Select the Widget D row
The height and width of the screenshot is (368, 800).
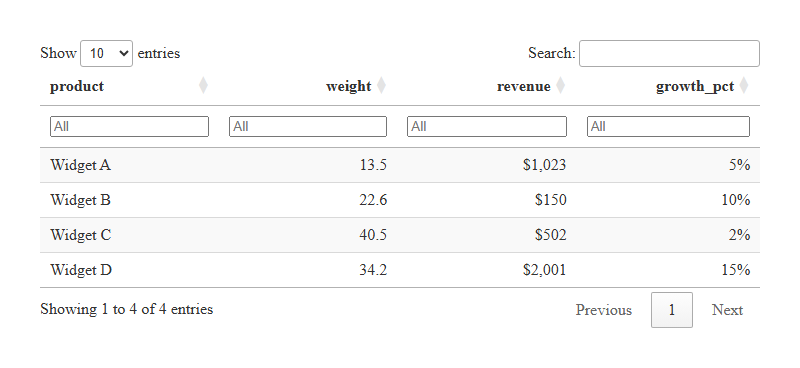click(x=399, y=270)
